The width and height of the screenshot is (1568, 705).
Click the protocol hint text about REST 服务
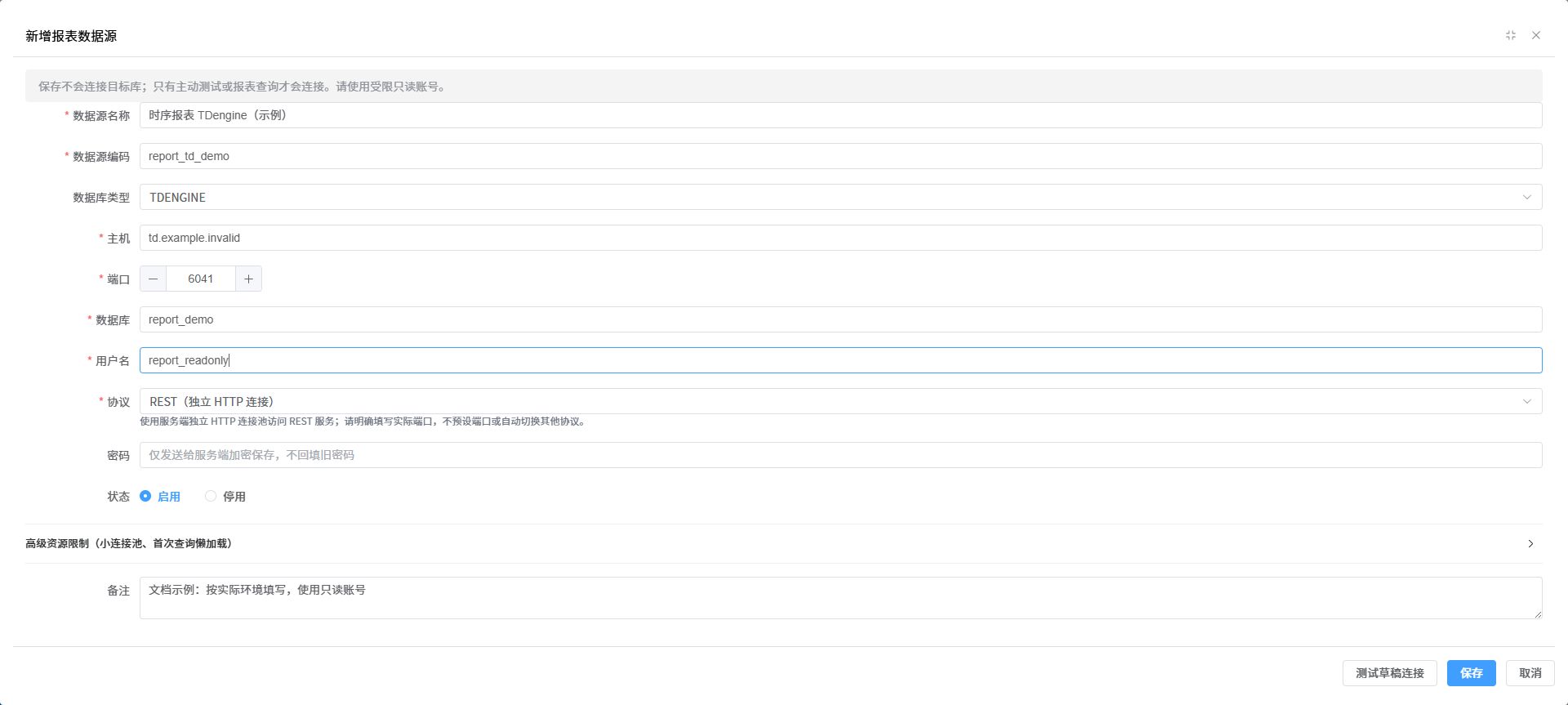(x=363, y=422)
